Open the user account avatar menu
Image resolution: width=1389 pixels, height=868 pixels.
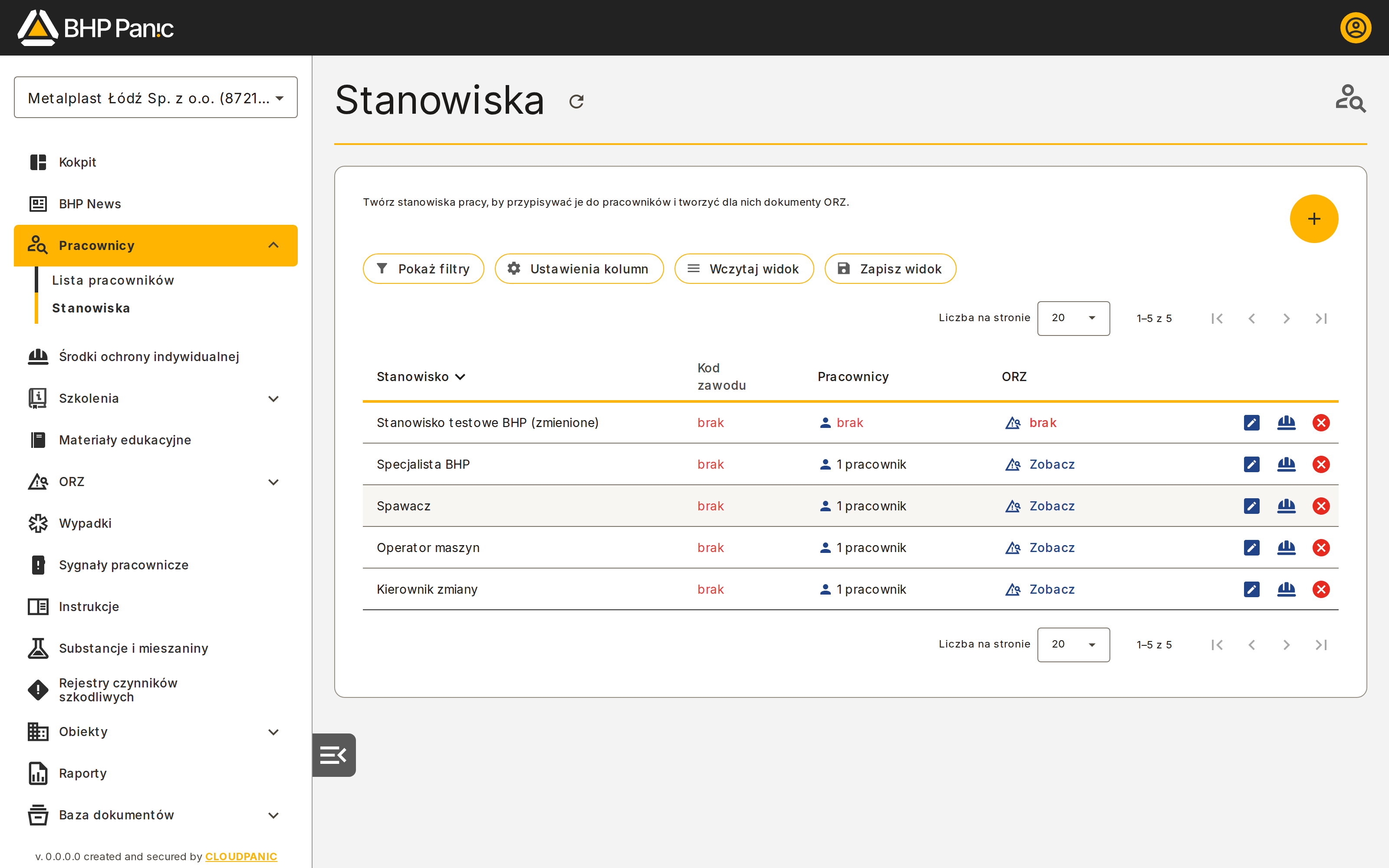click(1356, 27)
